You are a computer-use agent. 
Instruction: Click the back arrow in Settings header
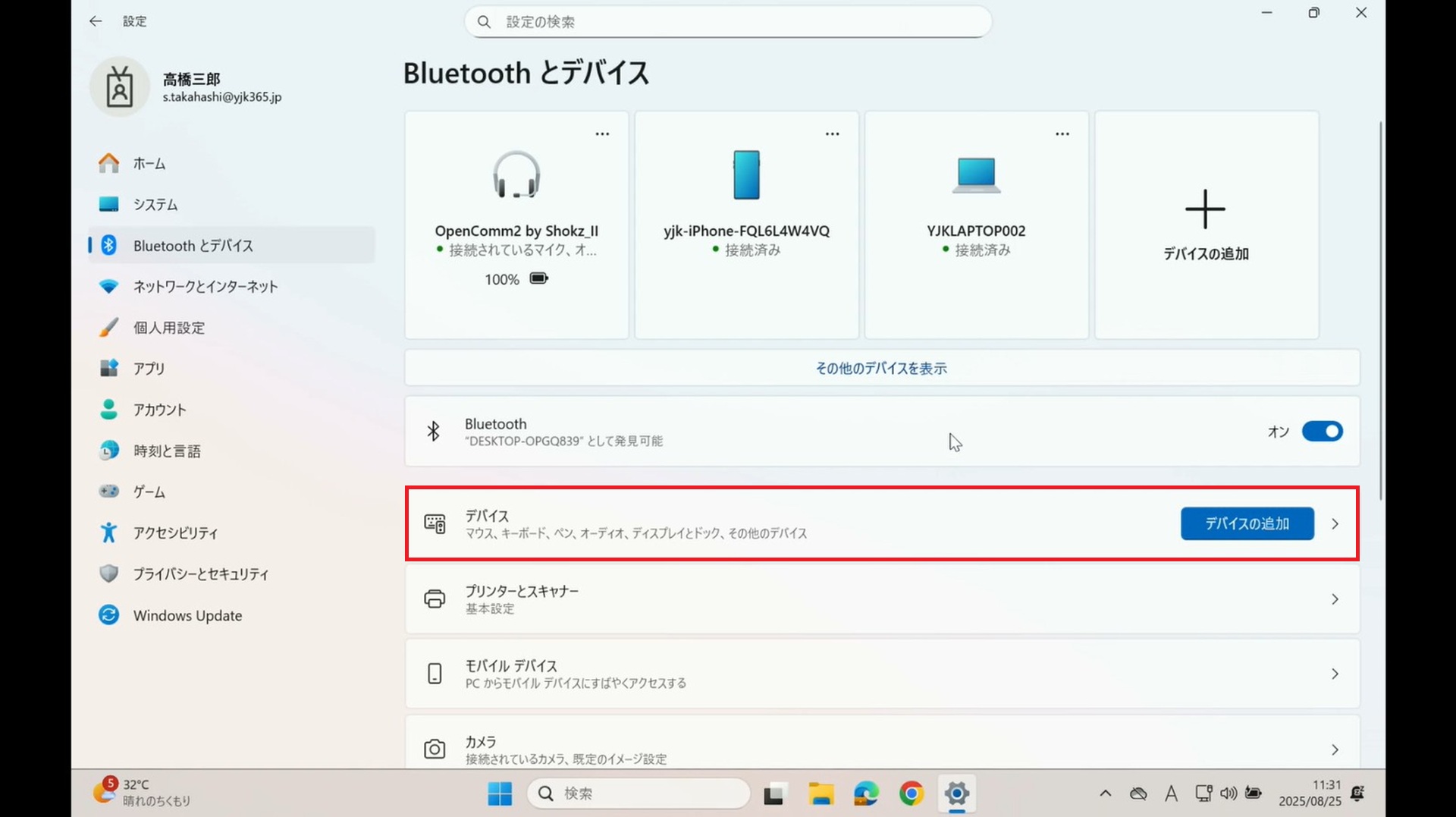click(x=96, y=21)
